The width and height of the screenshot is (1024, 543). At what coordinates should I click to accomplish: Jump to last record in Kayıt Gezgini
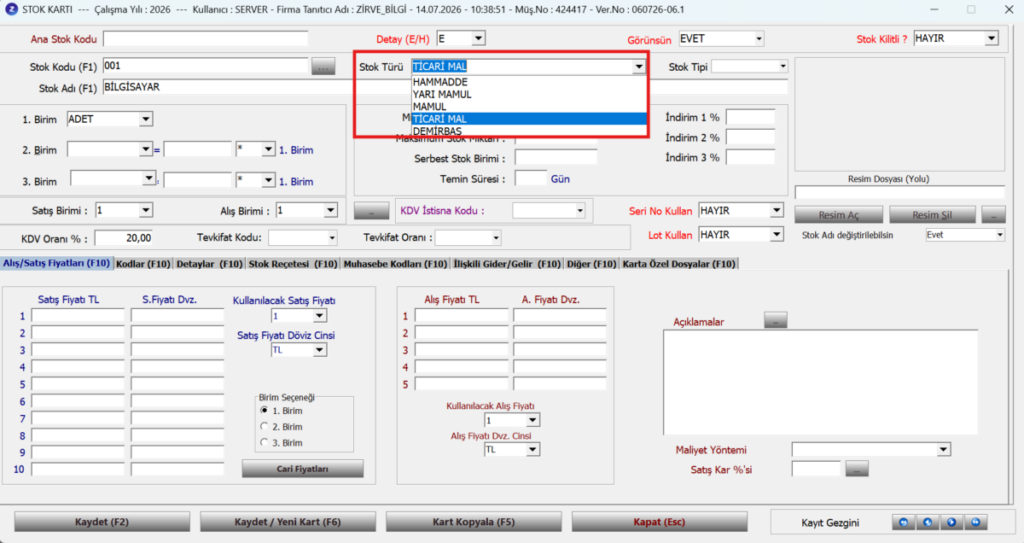(x=976, y=522)
